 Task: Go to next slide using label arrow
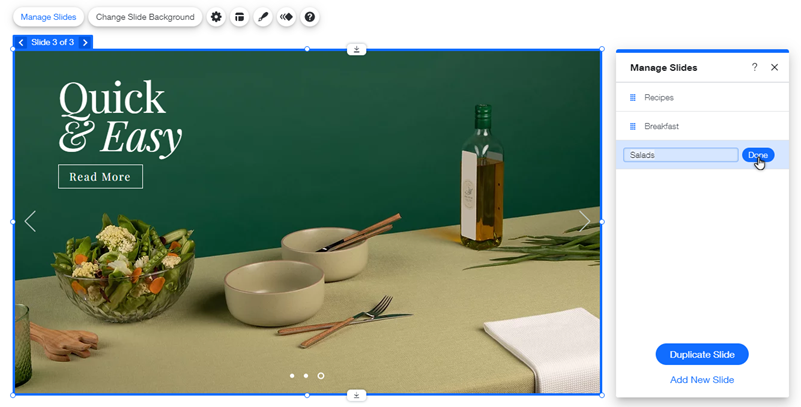tap(85, 42)
